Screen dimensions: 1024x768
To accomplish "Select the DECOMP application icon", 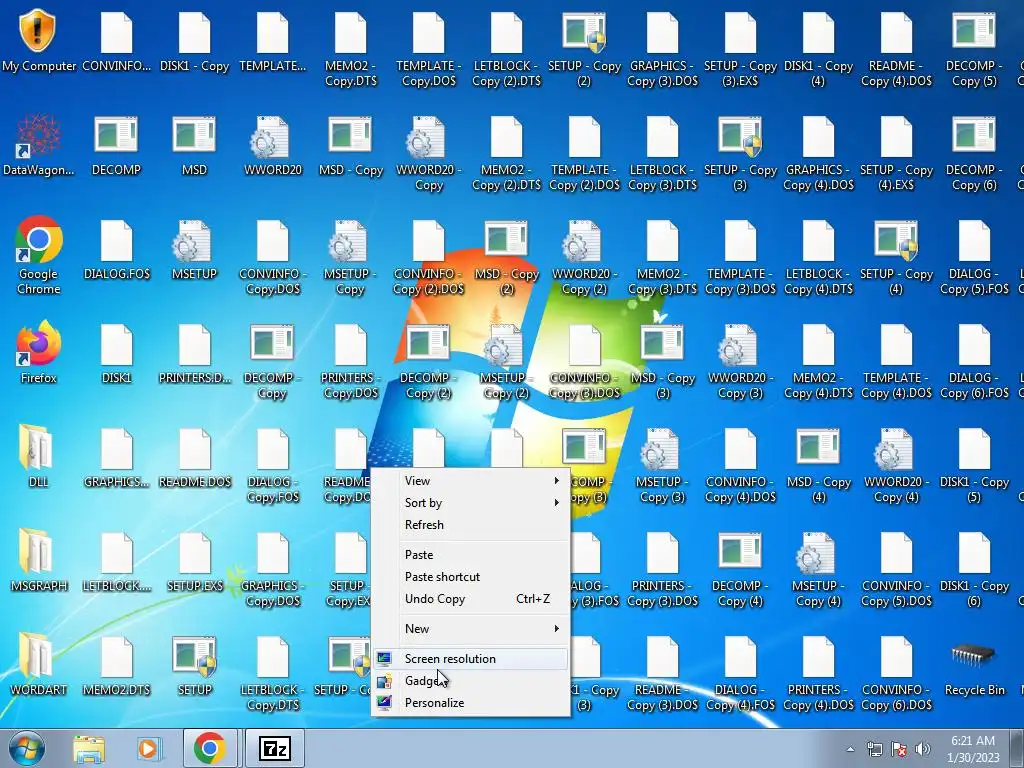I will 116,145.
